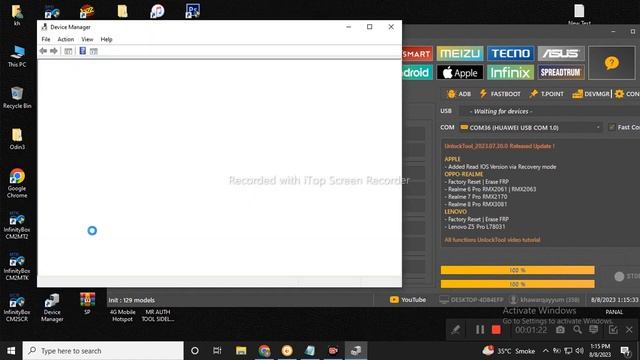The width and height of the screenshot is (640, 360).
Task: Open the T.POINT tool in UnlockTool
Action: click(547, 94)
